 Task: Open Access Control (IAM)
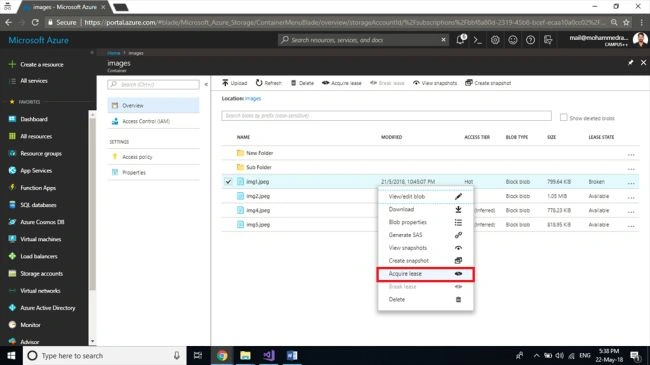point(153,121)
